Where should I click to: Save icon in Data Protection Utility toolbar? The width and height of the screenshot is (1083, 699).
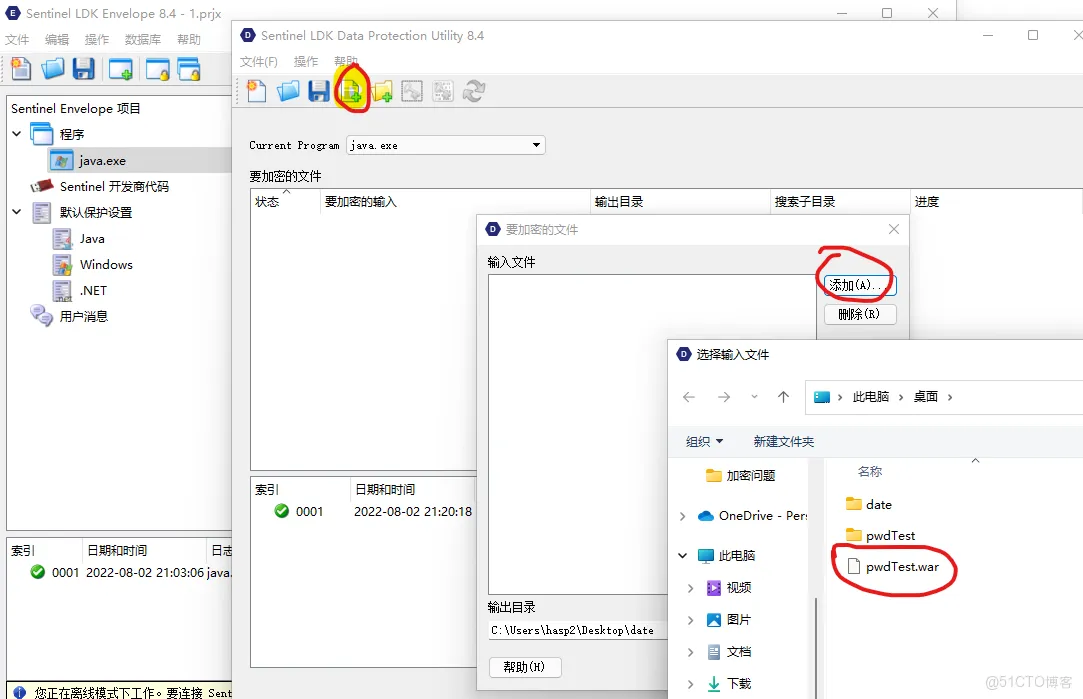[318, 90]
